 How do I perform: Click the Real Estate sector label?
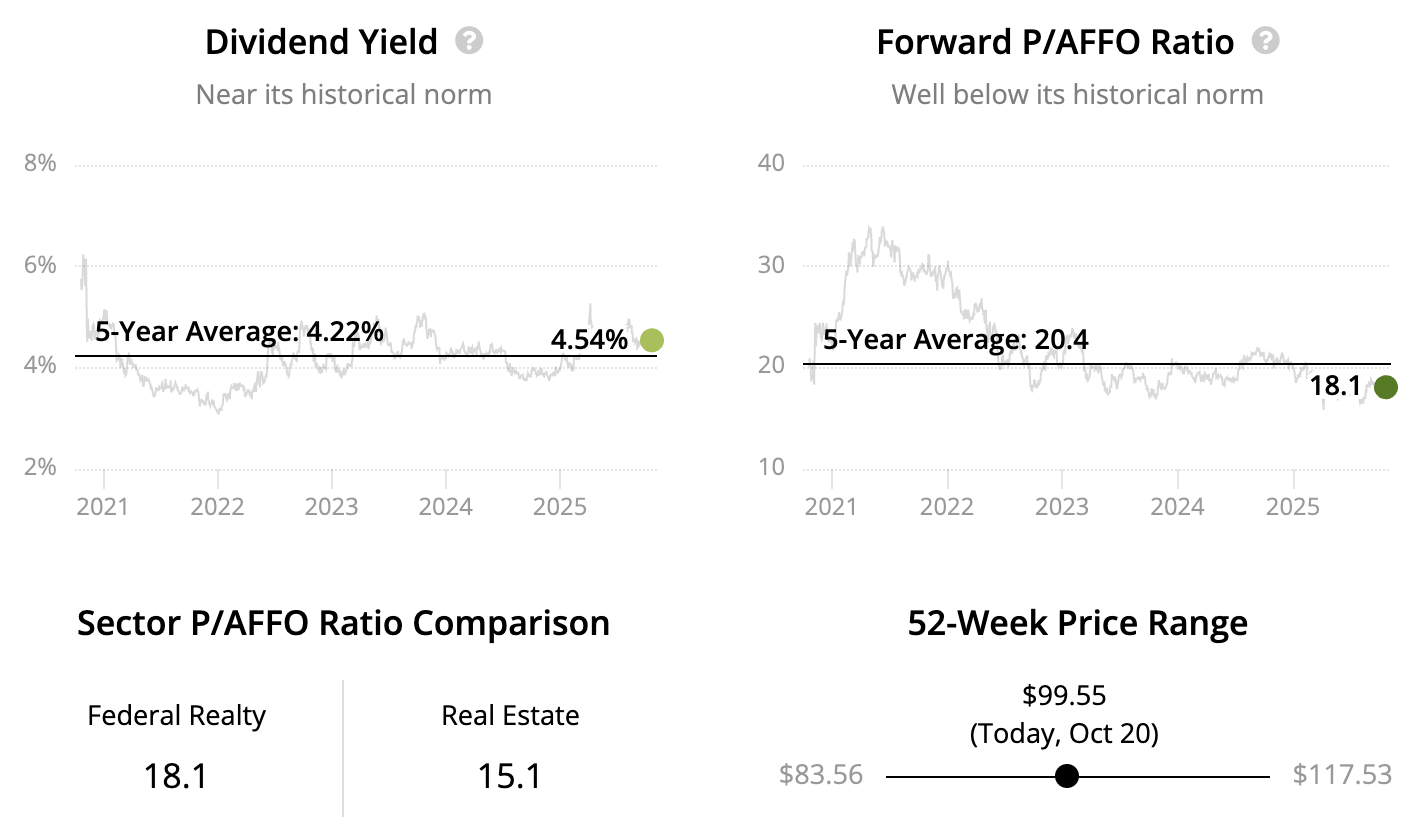(x=510, y=716)
